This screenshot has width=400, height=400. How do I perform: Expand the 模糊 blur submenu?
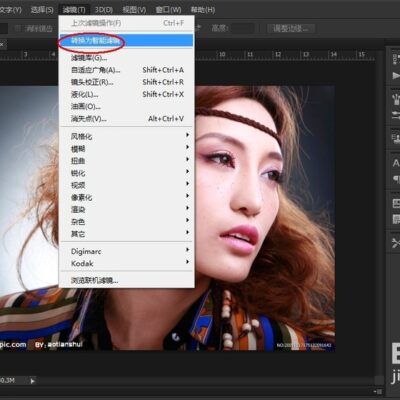(127, 148)
